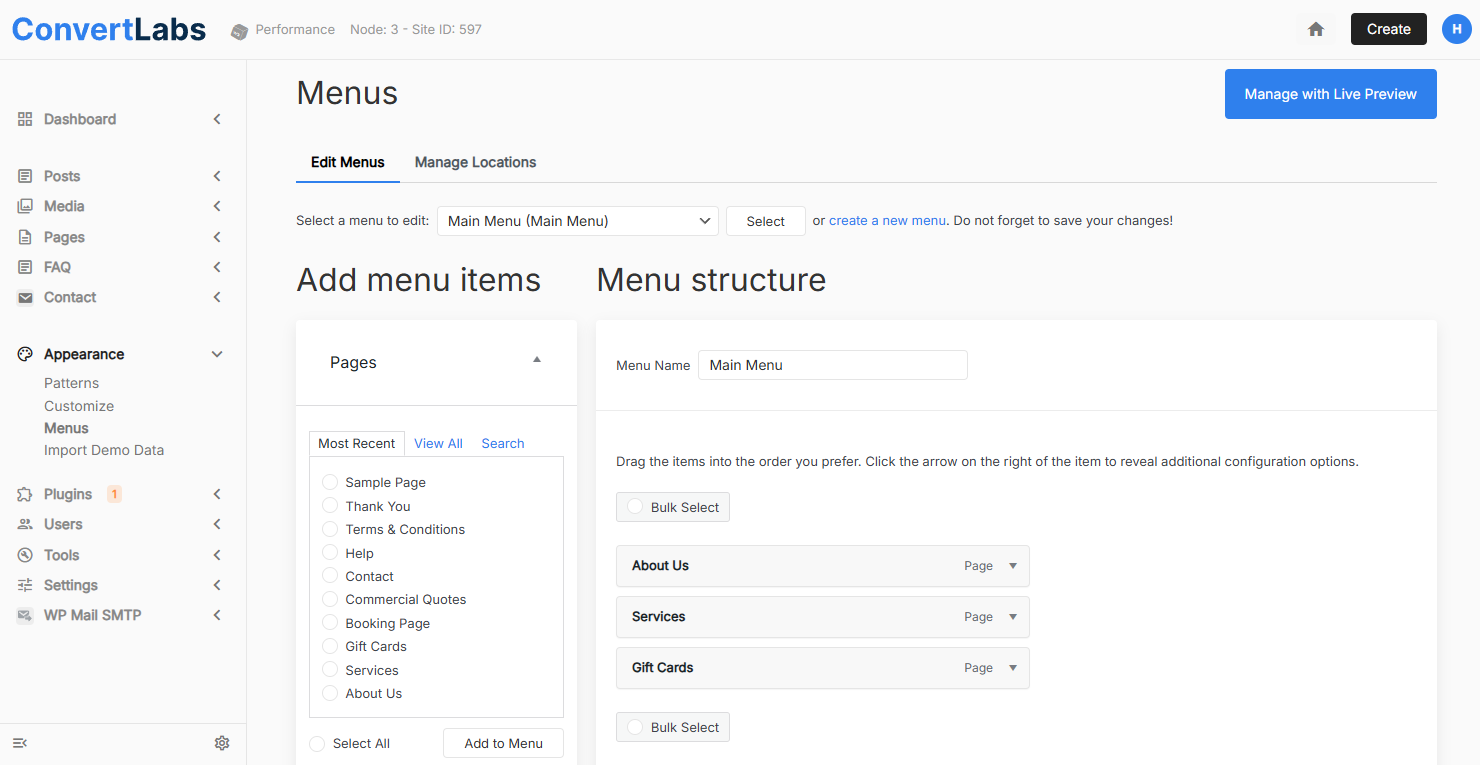
Task: Click the home icon in top bar
Action: [x=1316, y=29]
